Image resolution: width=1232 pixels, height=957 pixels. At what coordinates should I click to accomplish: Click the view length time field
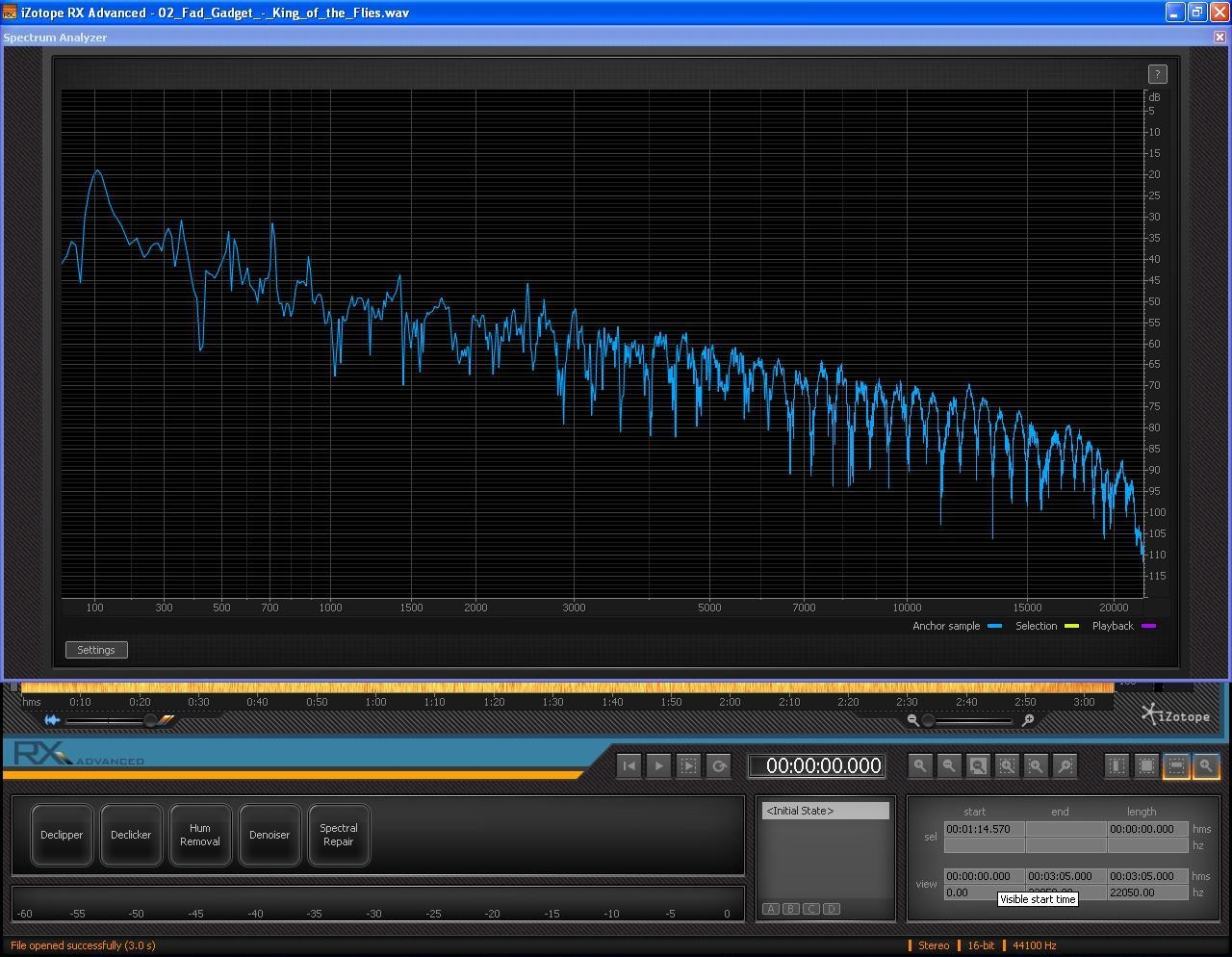[x=1147, y=876]
